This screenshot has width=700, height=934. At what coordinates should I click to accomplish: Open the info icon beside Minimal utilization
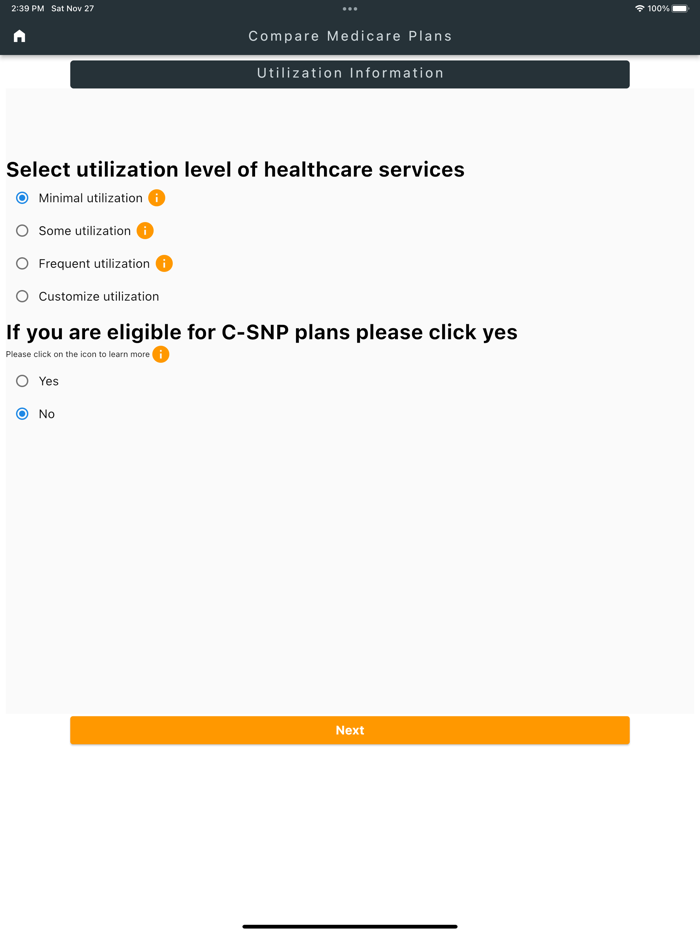156,198
